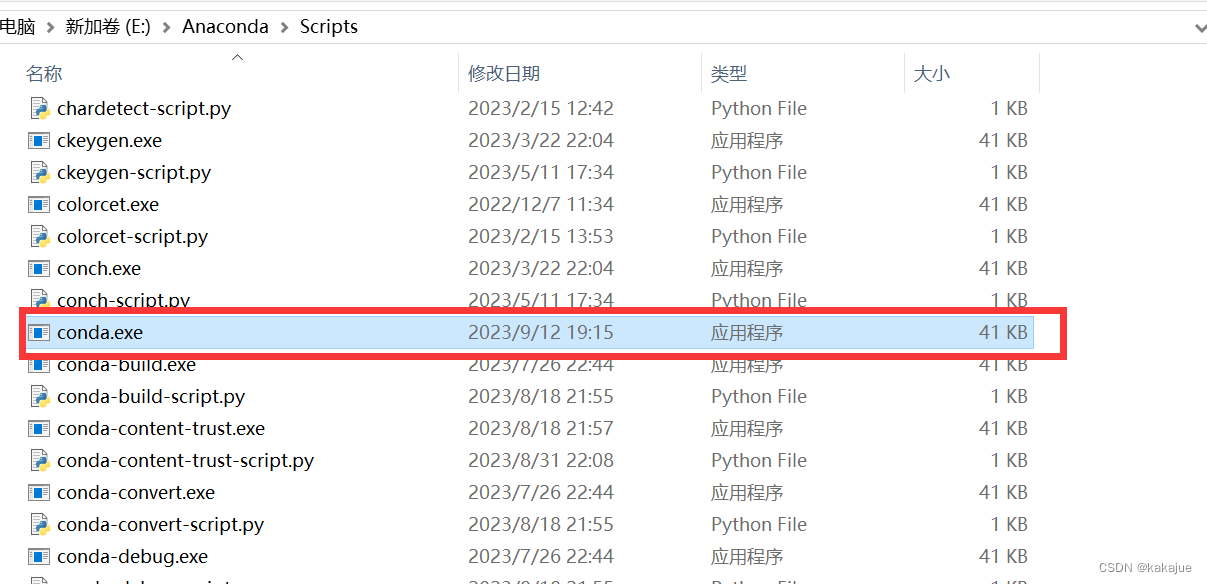Click the chardetect-script.py Python file icon
This screenshot has height=584, width=1207.
tap(40, 108)
